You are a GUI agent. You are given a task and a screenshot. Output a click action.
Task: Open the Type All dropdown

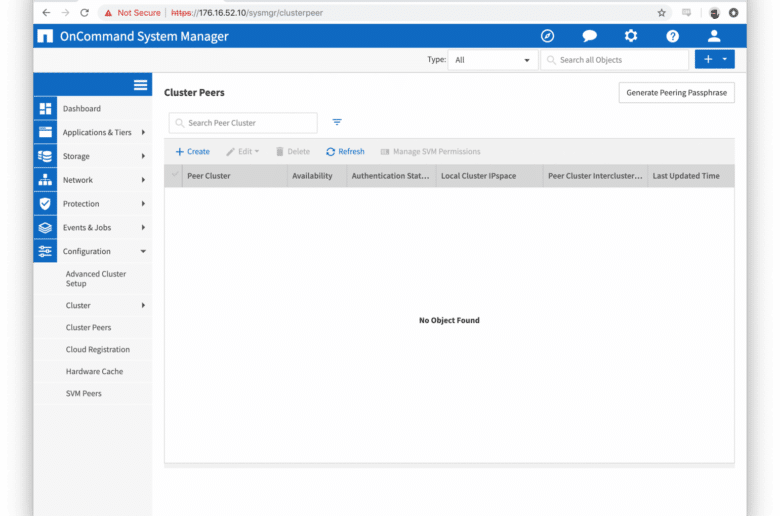point(492,60)
